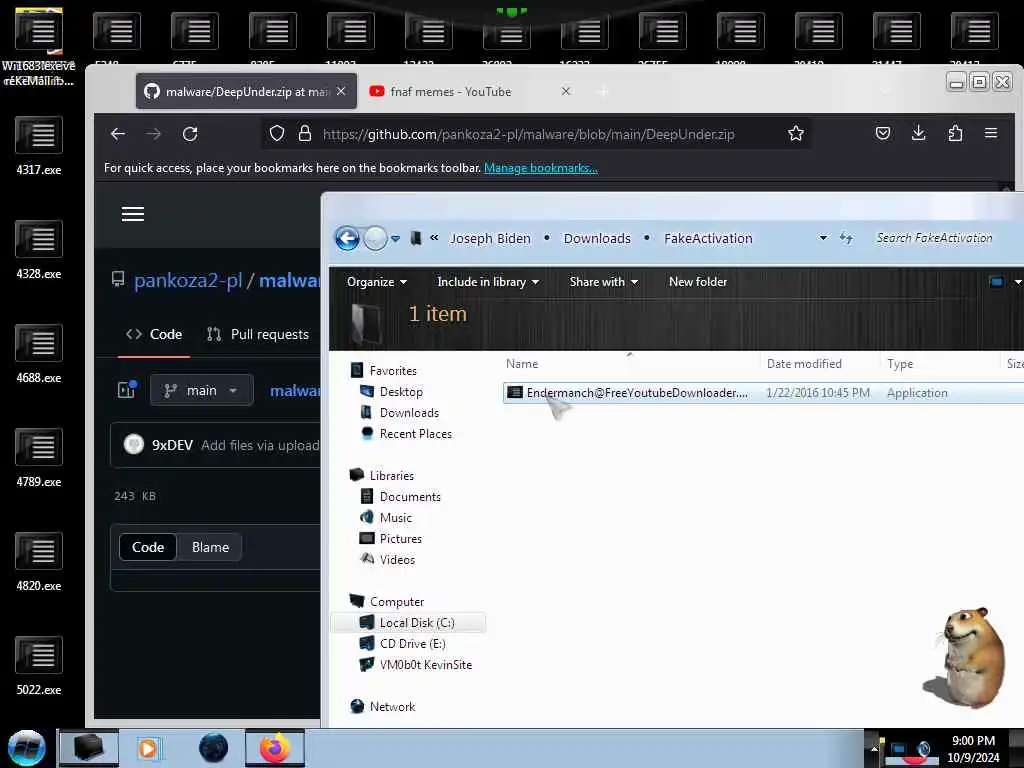Open Add files via upload commit
The width and height of the screenshot is (1024, 768).
(x=260, y=445)
